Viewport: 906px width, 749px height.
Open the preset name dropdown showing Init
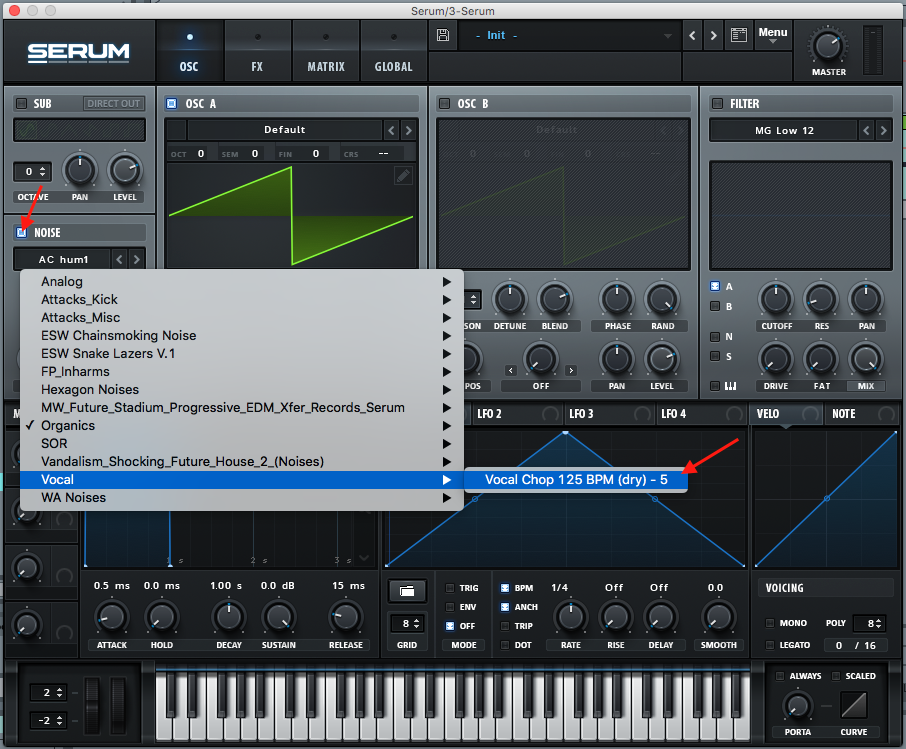pyautogui.click(x=570, y=36)
